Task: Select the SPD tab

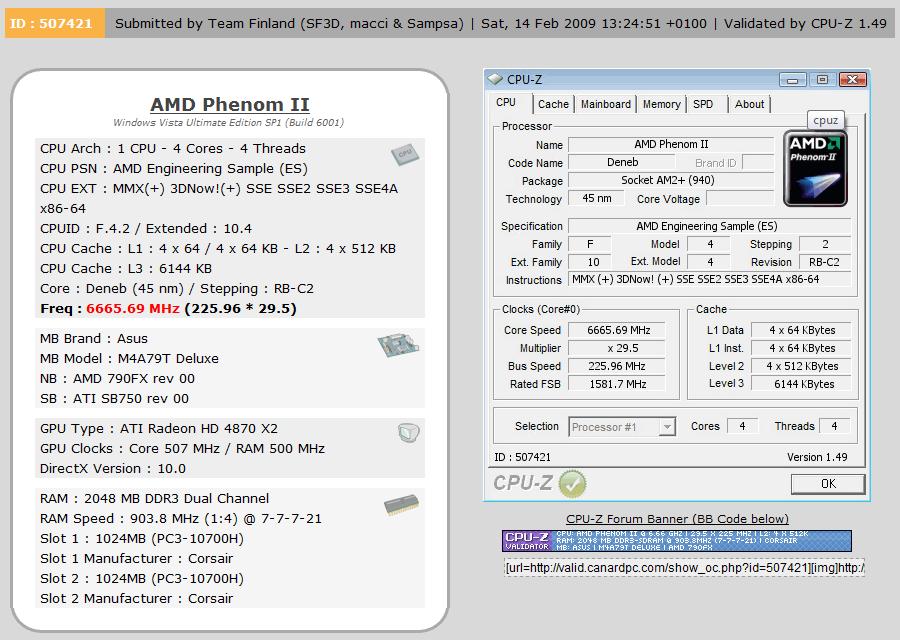Action: point(703,104)
